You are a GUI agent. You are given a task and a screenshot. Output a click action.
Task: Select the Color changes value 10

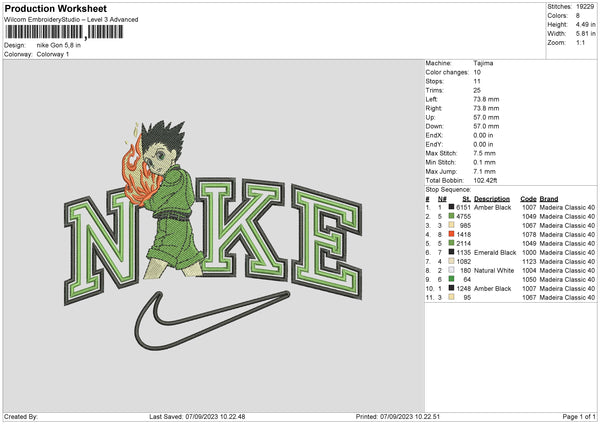[x=477, y=72]
